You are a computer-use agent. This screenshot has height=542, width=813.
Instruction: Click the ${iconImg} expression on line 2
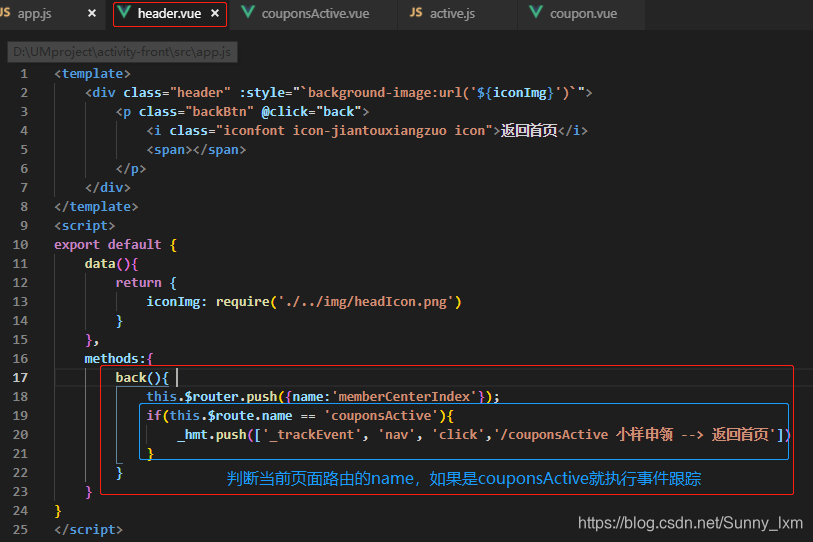(516, 93)
